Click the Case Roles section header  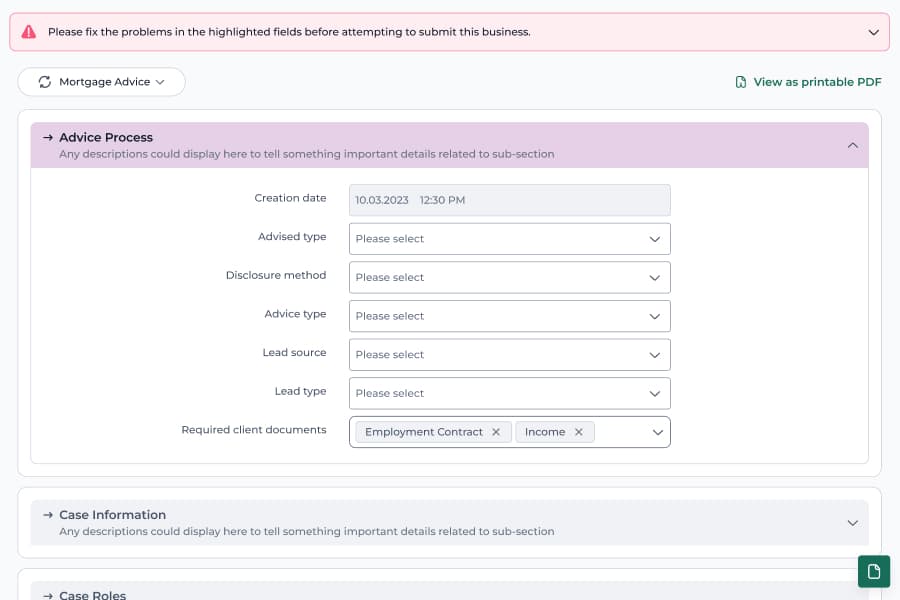449,591
